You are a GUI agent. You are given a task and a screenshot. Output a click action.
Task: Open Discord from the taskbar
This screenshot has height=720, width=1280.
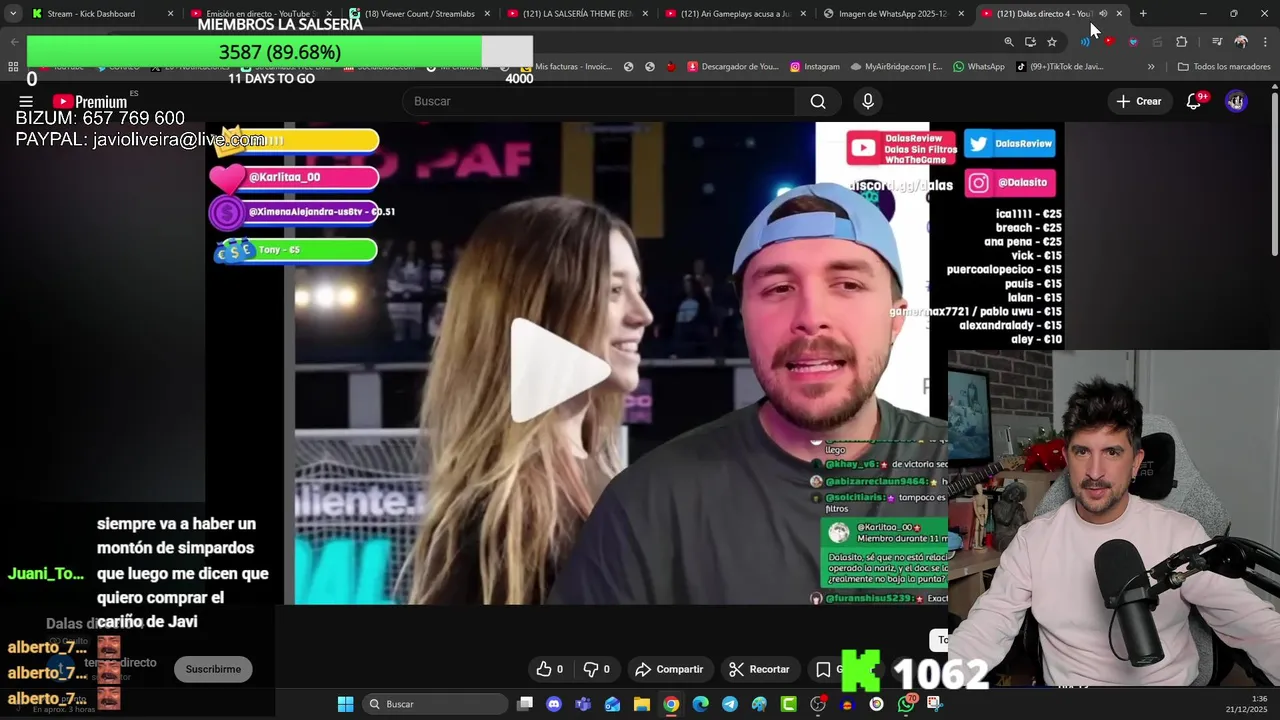[554, 704]
